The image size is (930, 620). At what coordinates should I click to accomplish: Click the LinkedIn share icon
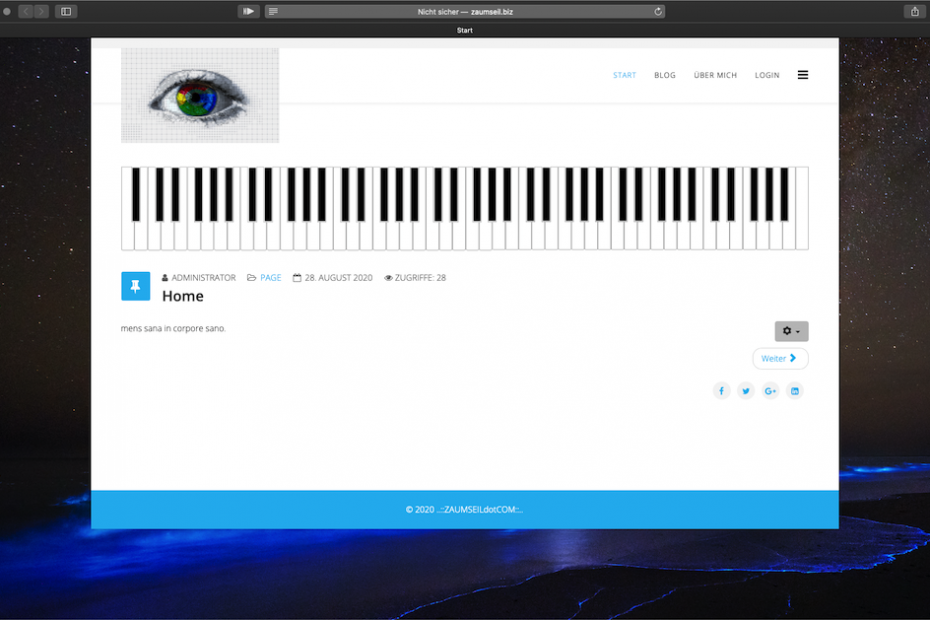[795, 391]
